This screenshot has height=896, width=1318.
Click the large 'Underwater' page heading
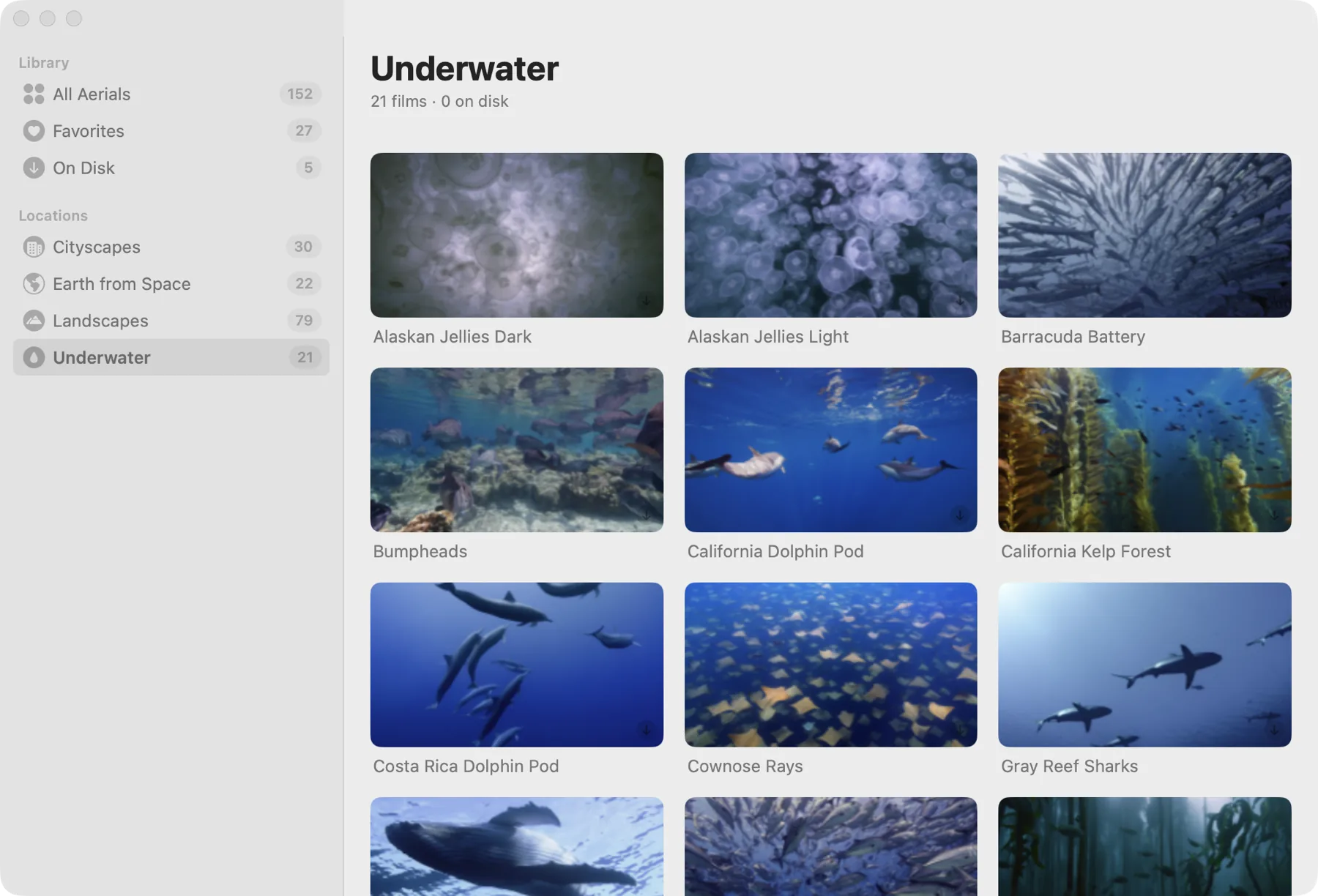click(464, 68)
